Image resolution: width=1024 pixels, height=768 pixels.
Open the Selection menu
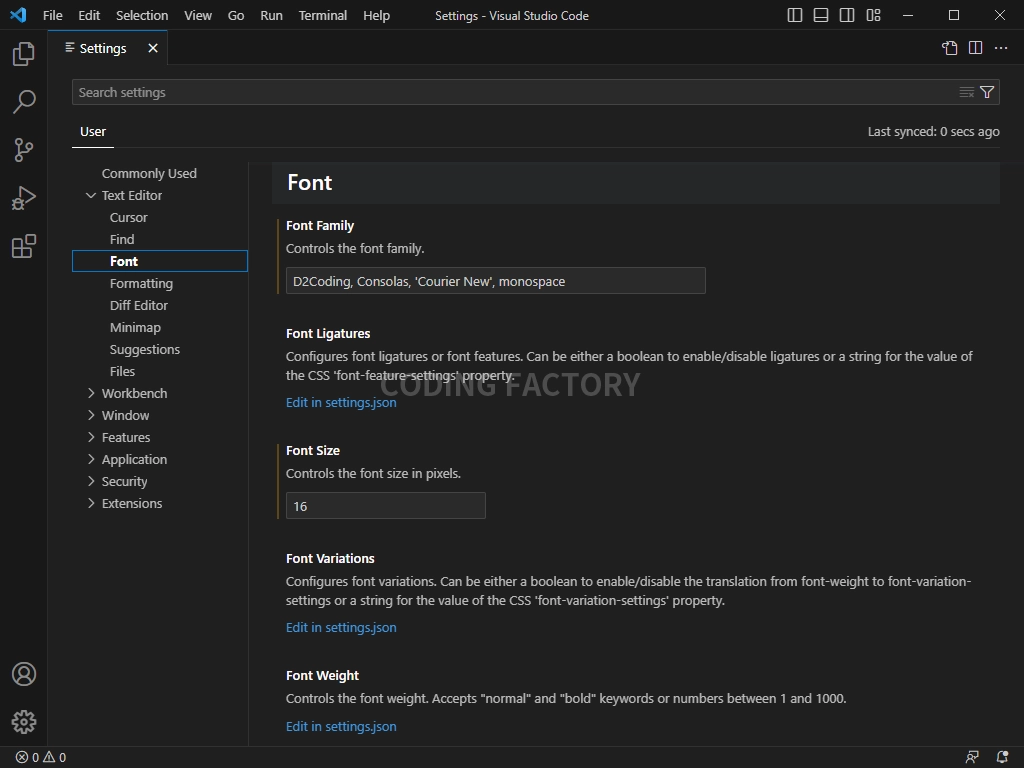[x=142, y=15]
